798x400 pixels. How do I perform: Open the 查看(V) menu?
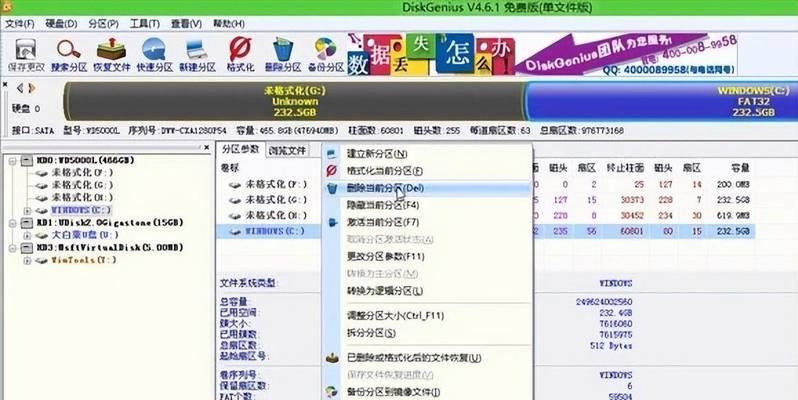[186, 24]
